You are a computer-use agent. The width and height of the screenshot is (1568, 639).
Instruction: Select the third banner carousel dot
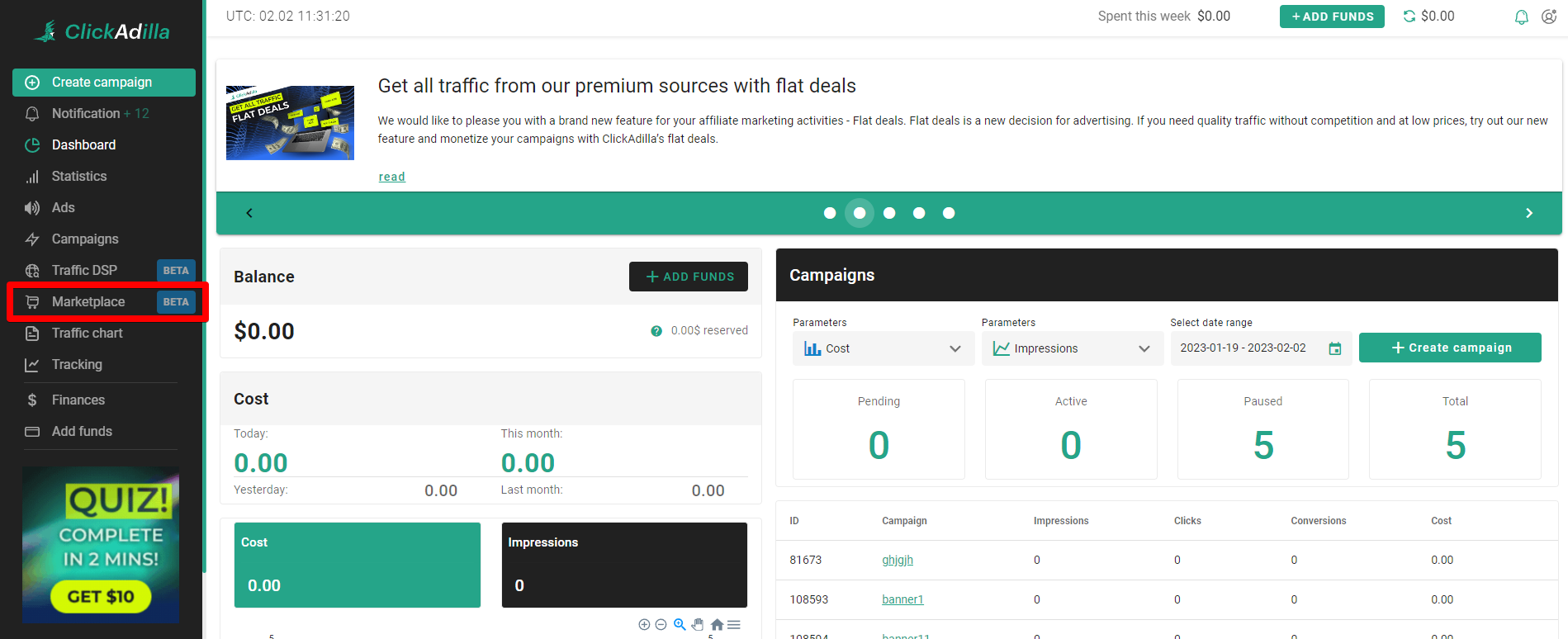pos(889,213)
